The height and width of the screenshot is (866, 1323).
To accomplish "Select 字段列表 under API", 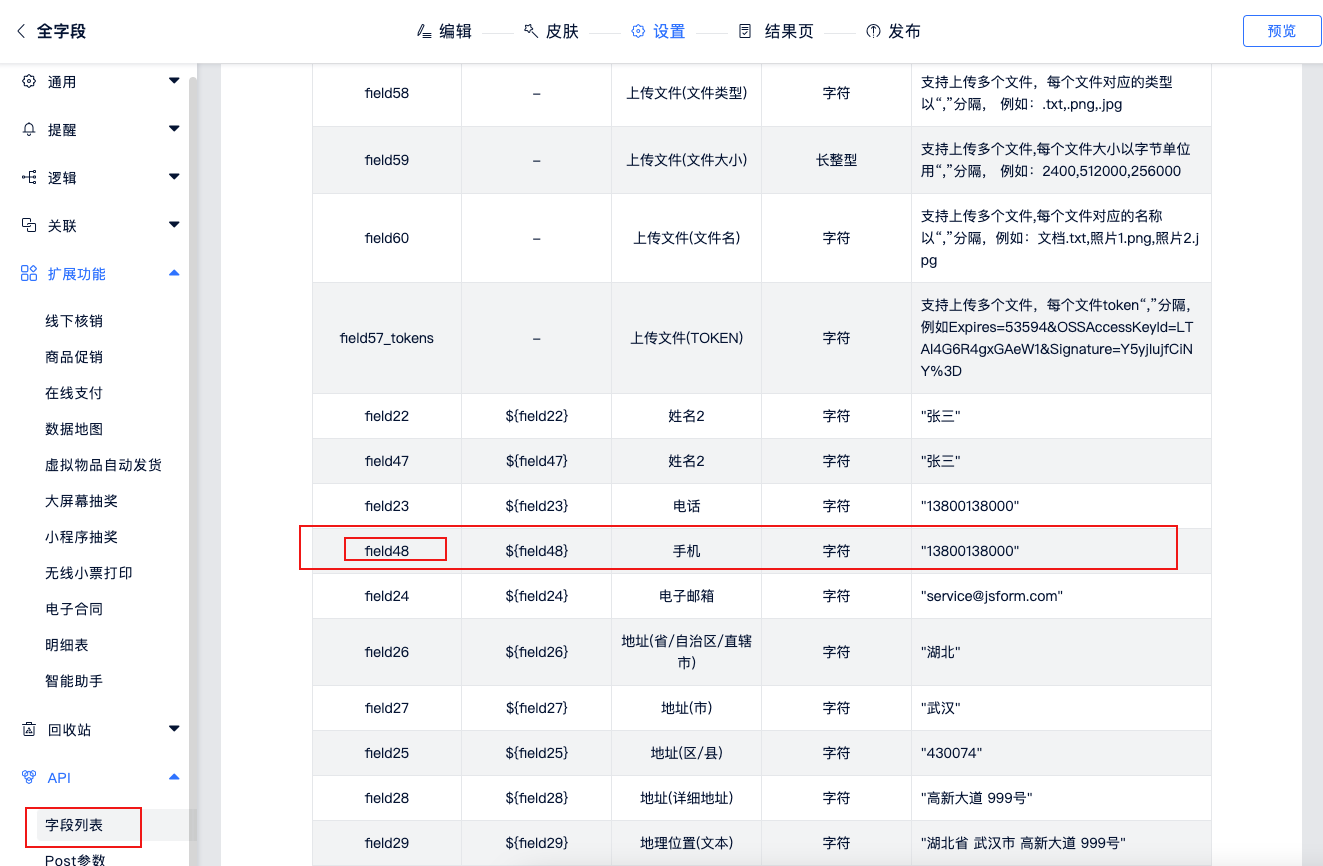I will [74, 825].
